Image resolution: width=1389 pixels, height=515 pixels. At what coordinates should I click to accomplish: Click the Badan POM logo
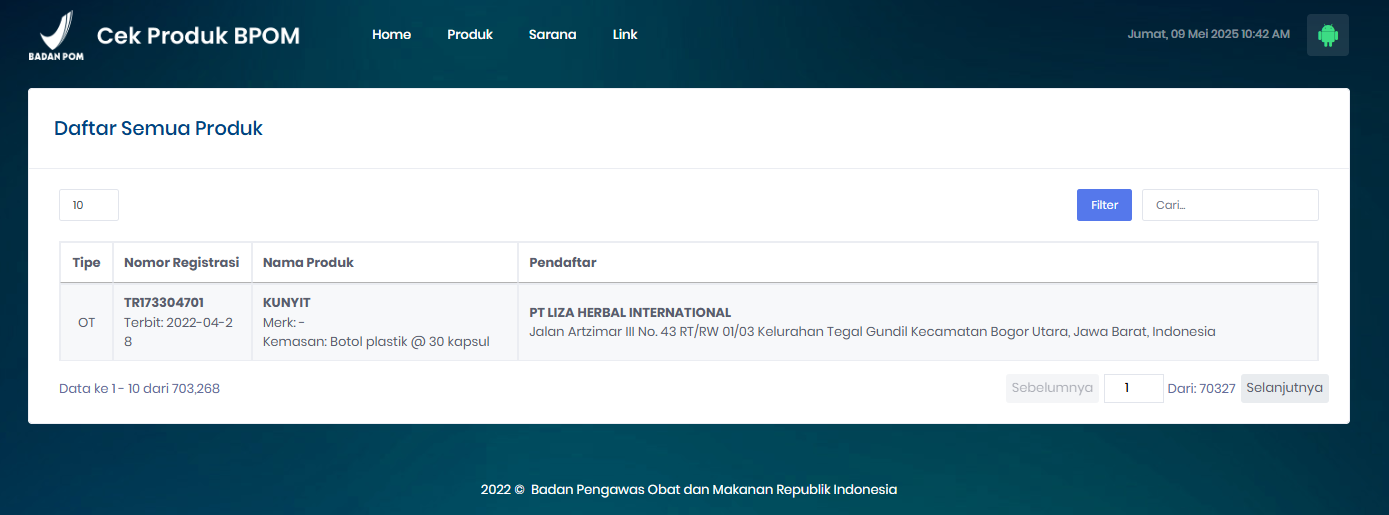pyautogui.click(x=56, y=35)
